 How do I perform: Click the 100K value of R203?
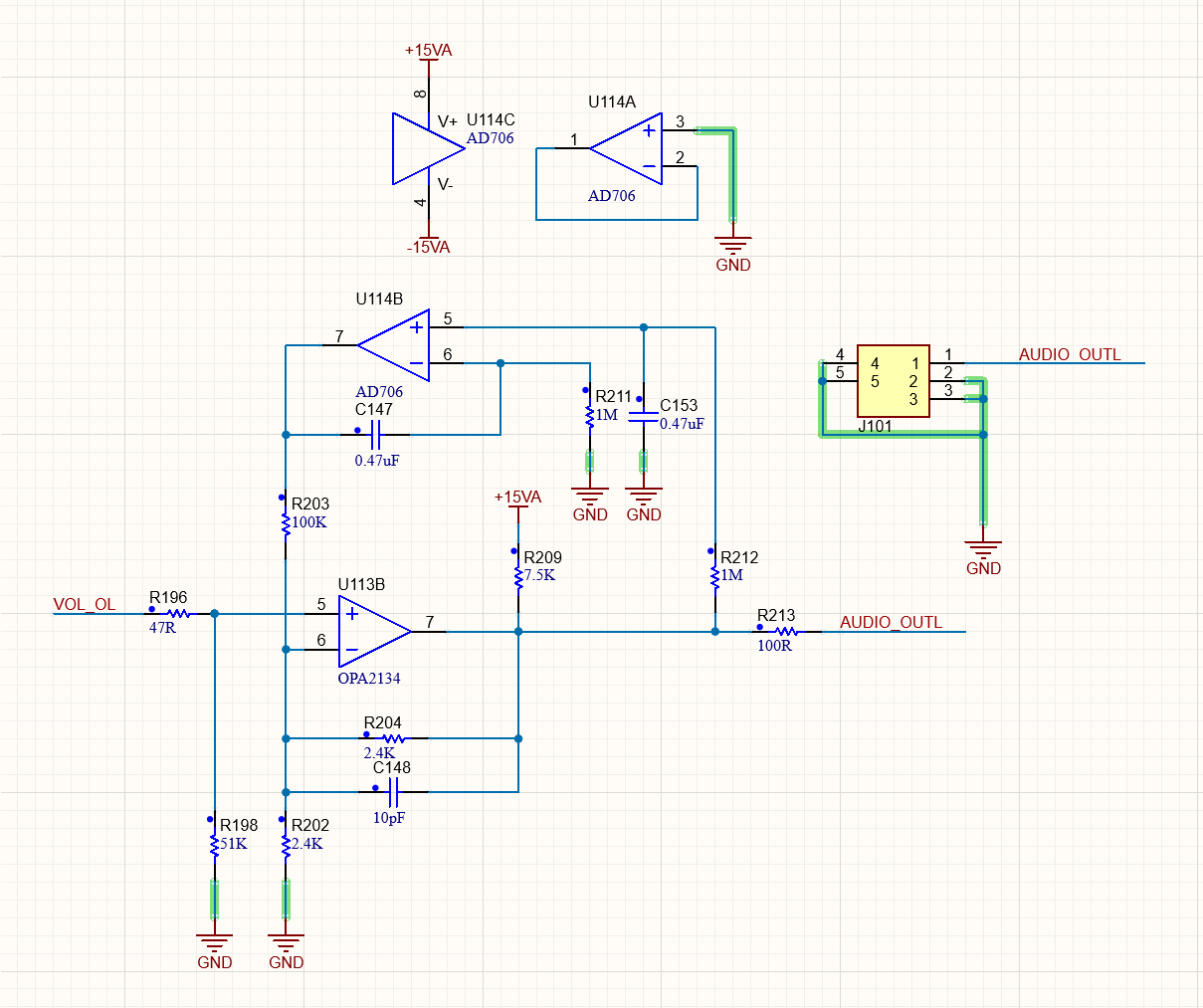[309, 522]
